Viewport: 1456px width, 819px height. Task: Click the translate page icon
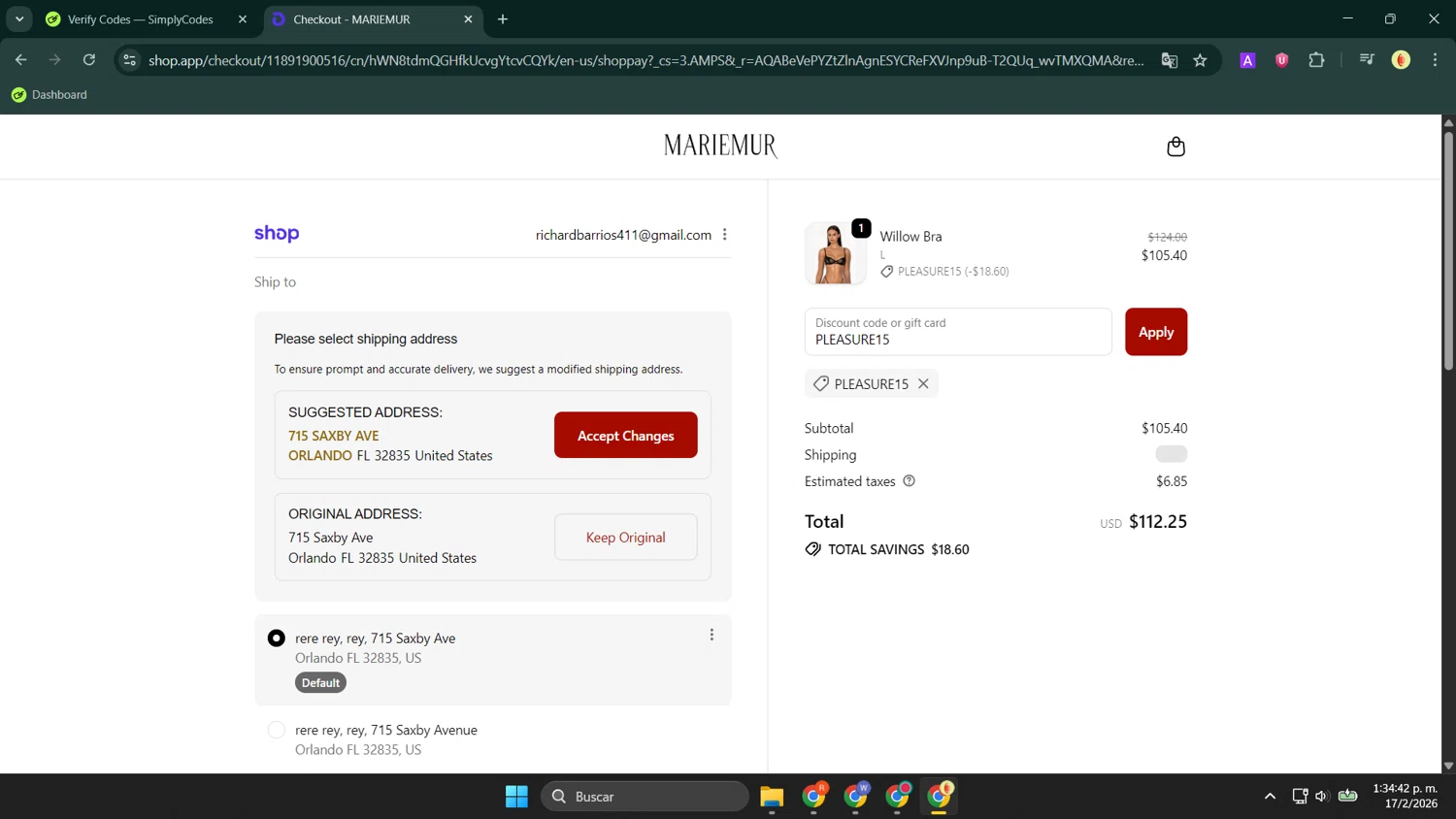[1169, 60]
